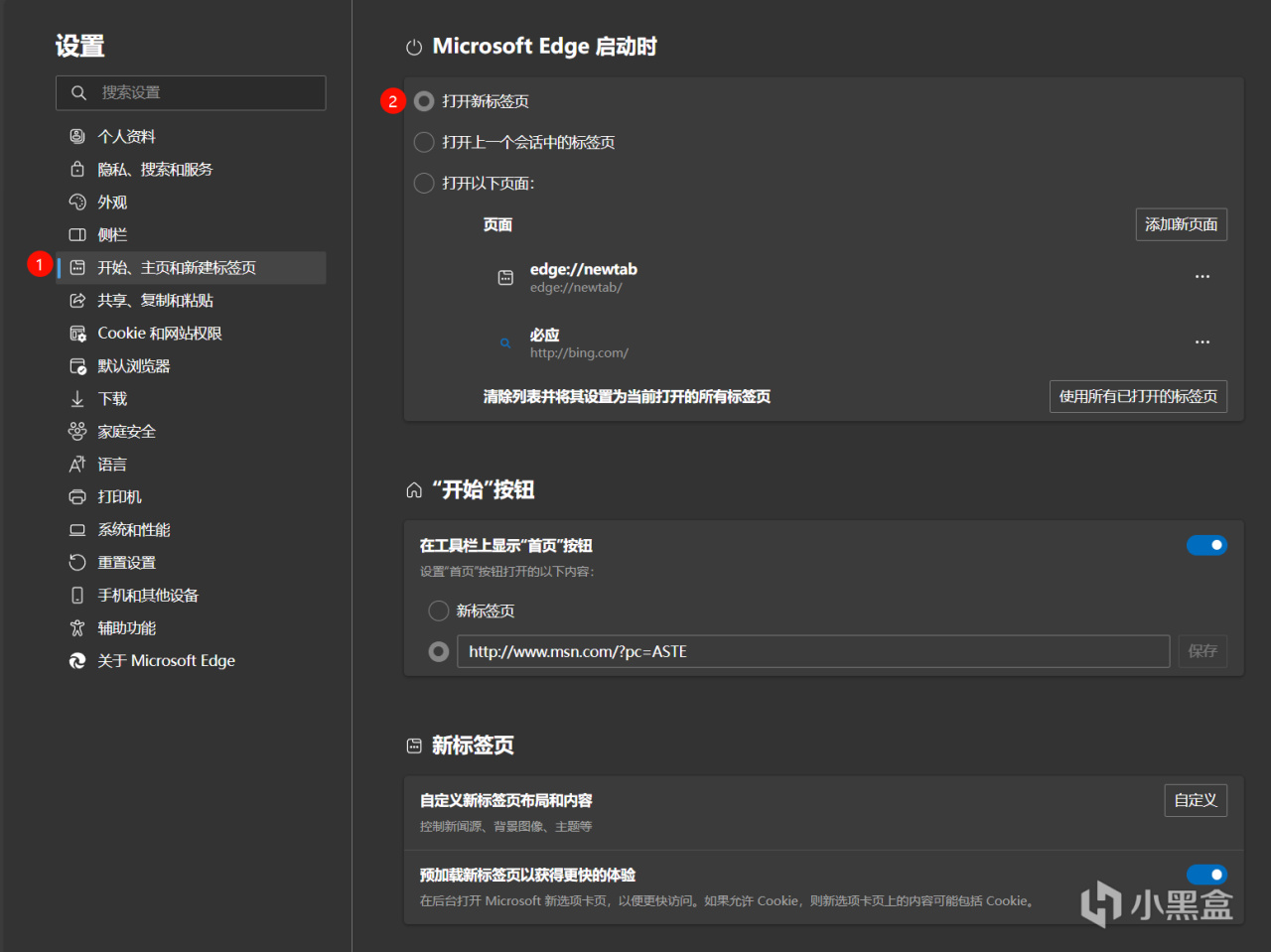Toggle 在工具栏上显示"首页"按钮 switch
Viewport: 1271px width, 952px height.
click(1207, 545)
